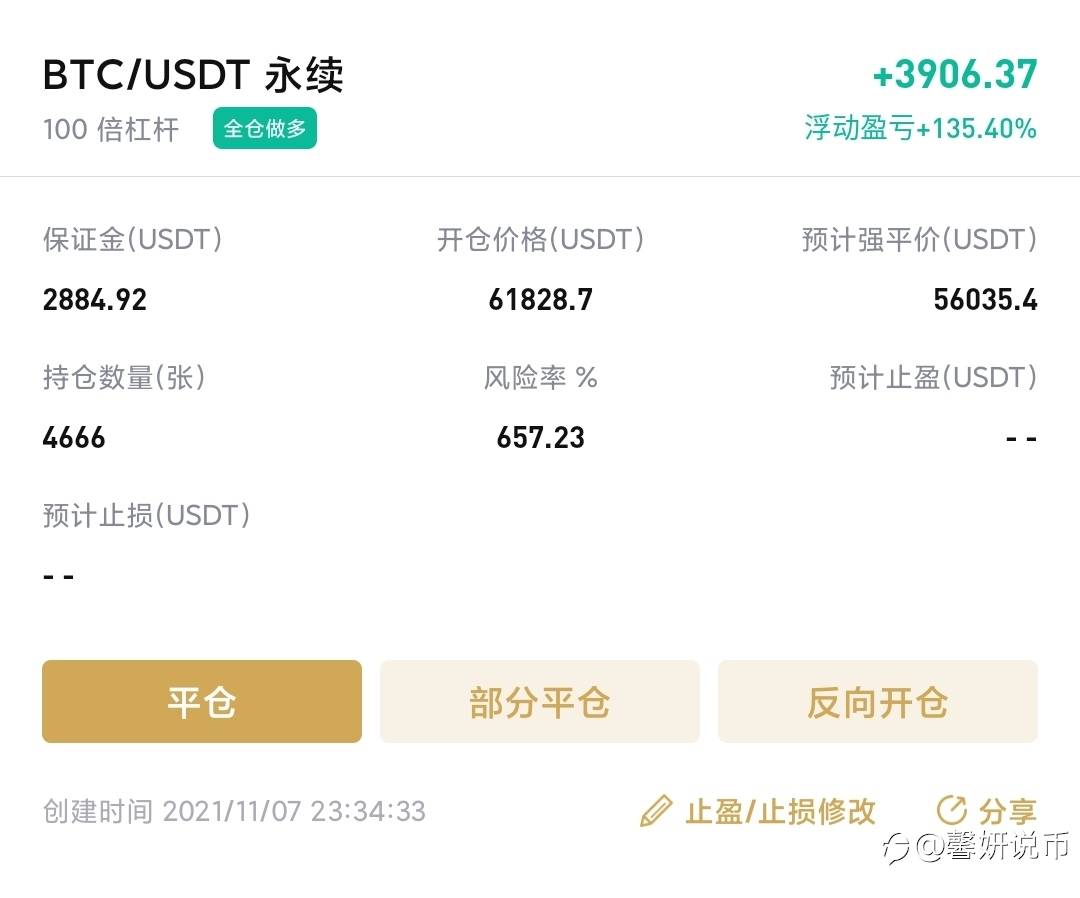1080x898 pixels.
Task: Tap the 全仓做多 green badge
Action: point(264,128)
